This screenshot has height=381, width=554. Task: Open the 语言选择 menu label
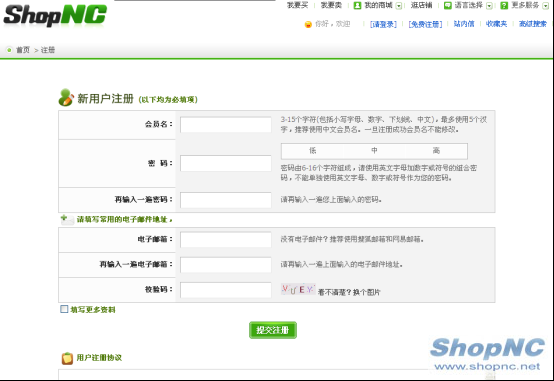click(468, 5)
